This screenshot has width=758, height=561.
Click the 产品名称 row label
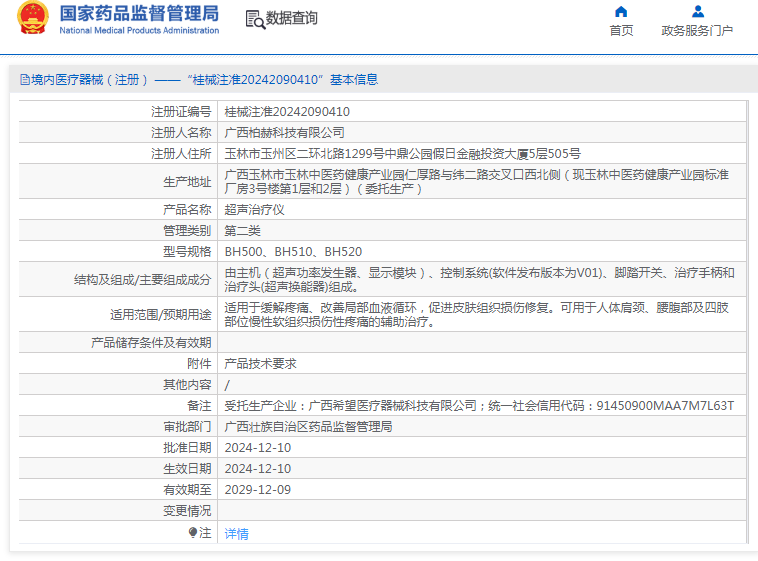[x=187, y=210]
